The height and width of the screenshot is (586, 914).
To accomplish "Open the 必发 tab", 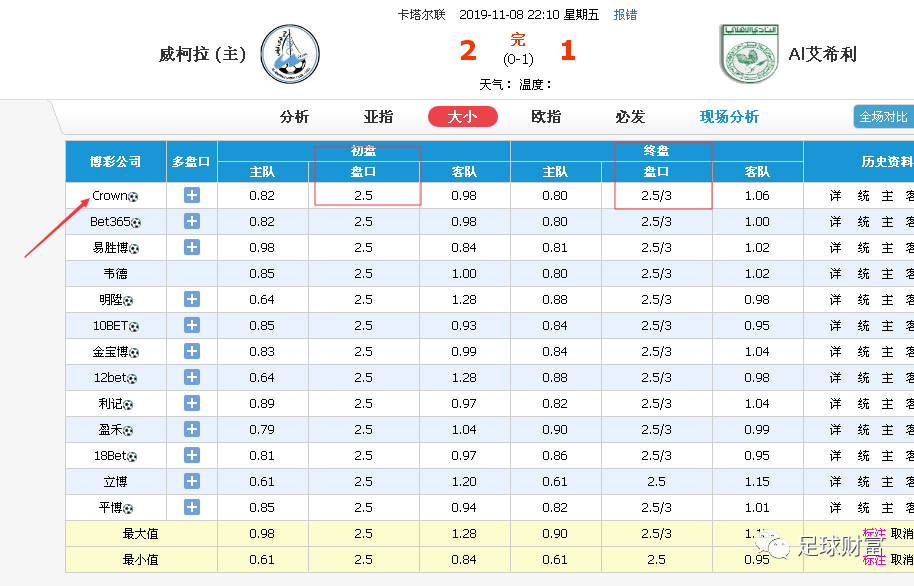I will click(630, 117).
